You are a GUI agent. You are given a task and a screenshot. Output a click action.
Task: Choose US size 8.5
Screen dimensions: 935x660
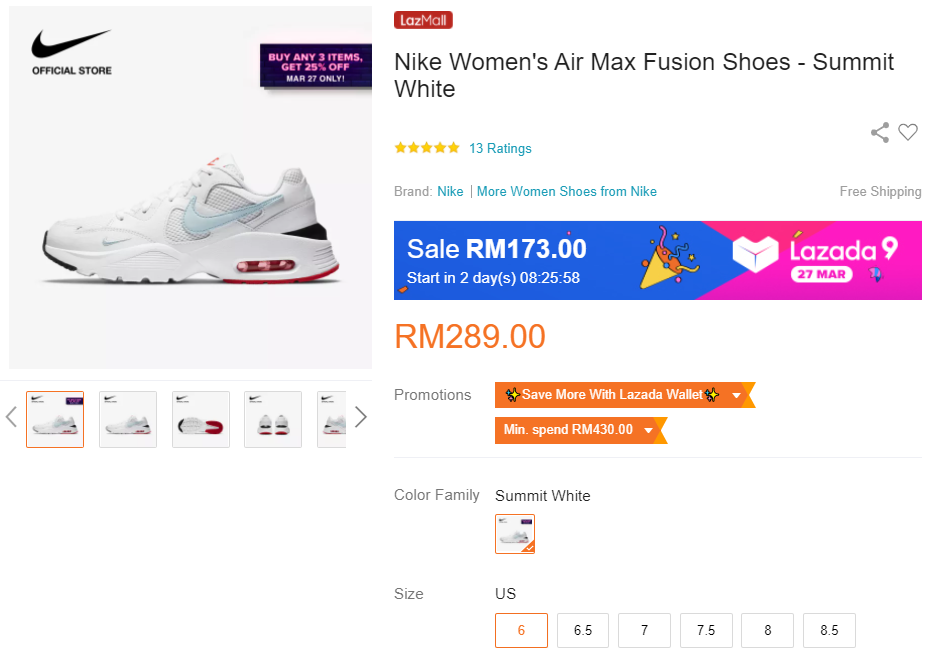829,630
